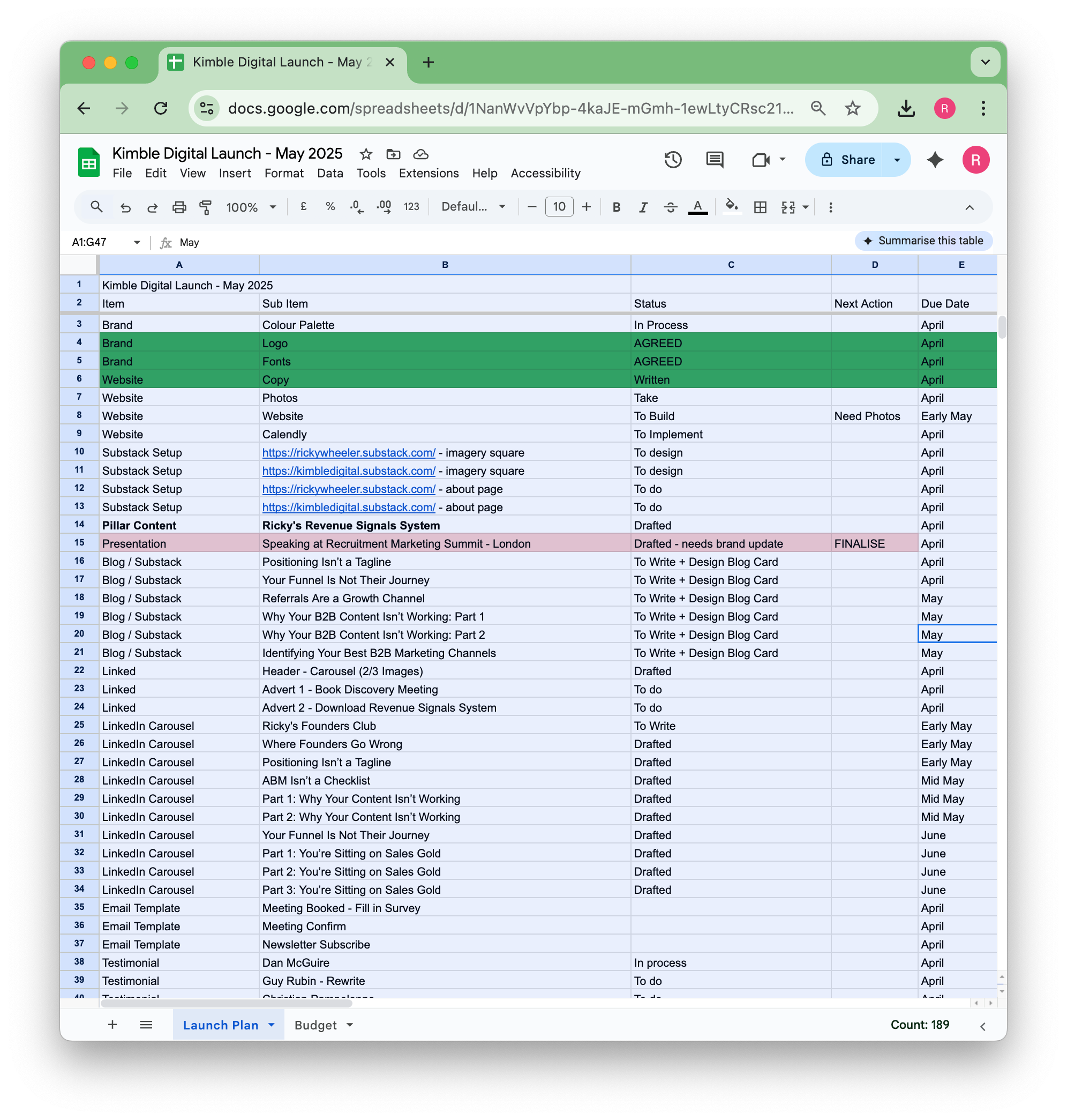This screenshot has height=1120, width=1067.
Task: Open the rickywheeler substack link in row 10
Action: (x=349, y=453)
